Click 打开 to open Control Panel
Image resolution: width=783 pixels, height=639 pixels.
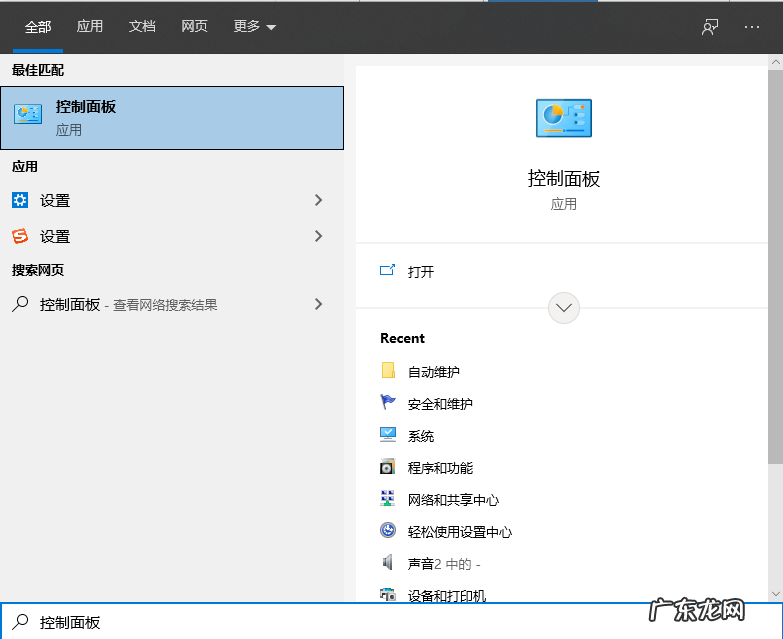[420, 272]
